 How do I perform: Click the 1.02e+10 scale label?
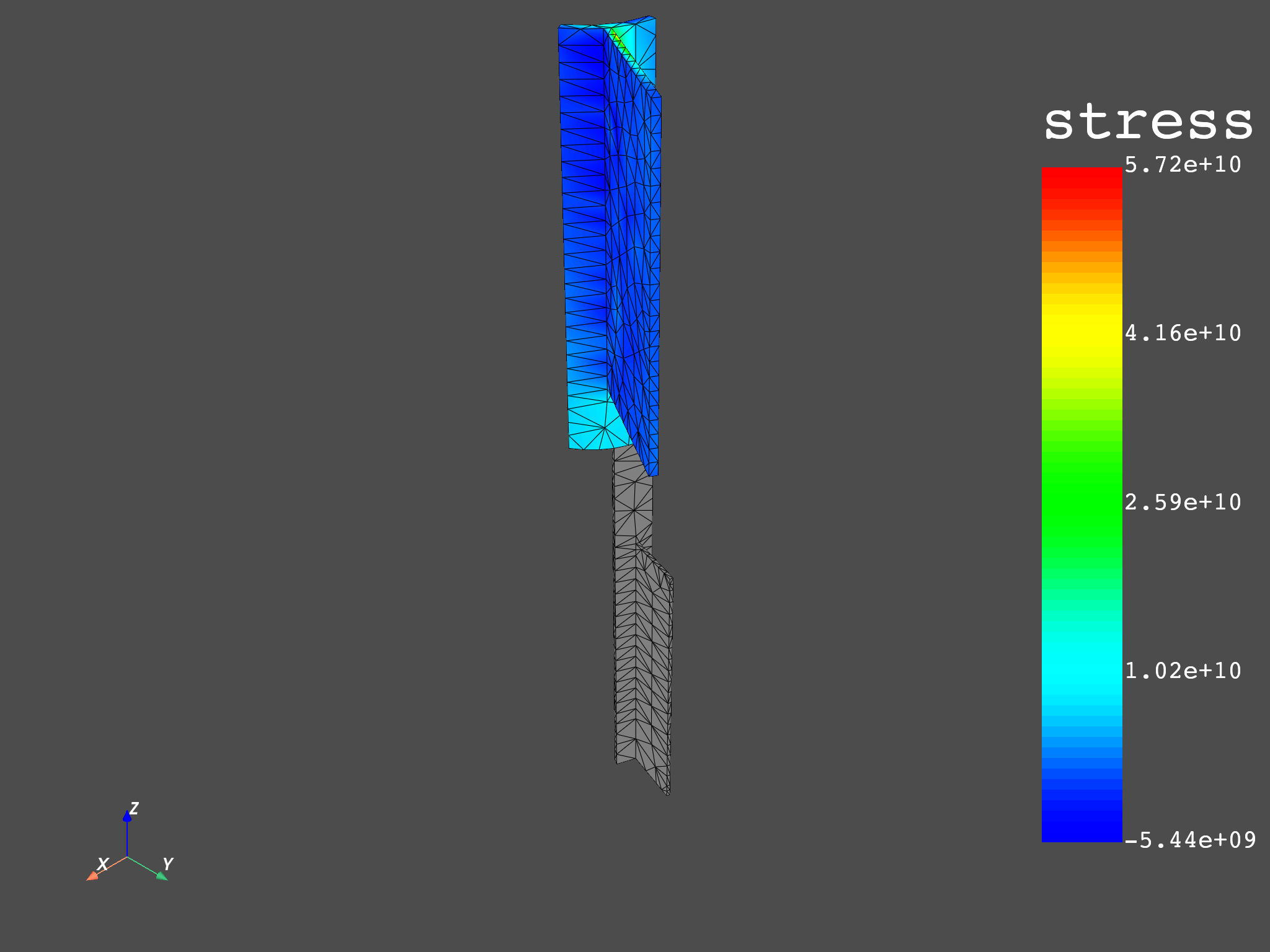pos(1183,671)
